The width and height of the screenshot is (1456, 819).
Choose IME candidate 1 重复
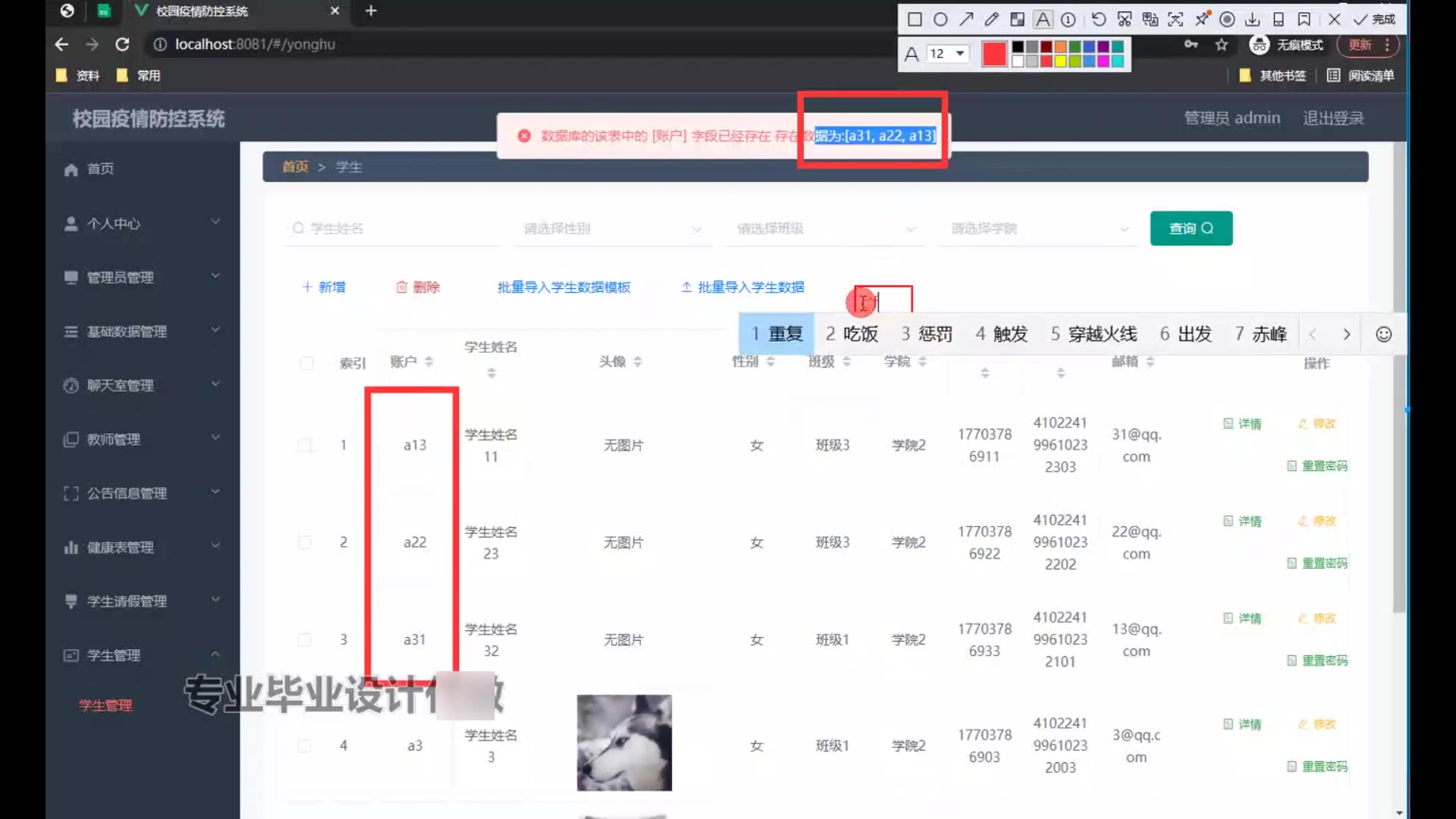click(777, 334)
